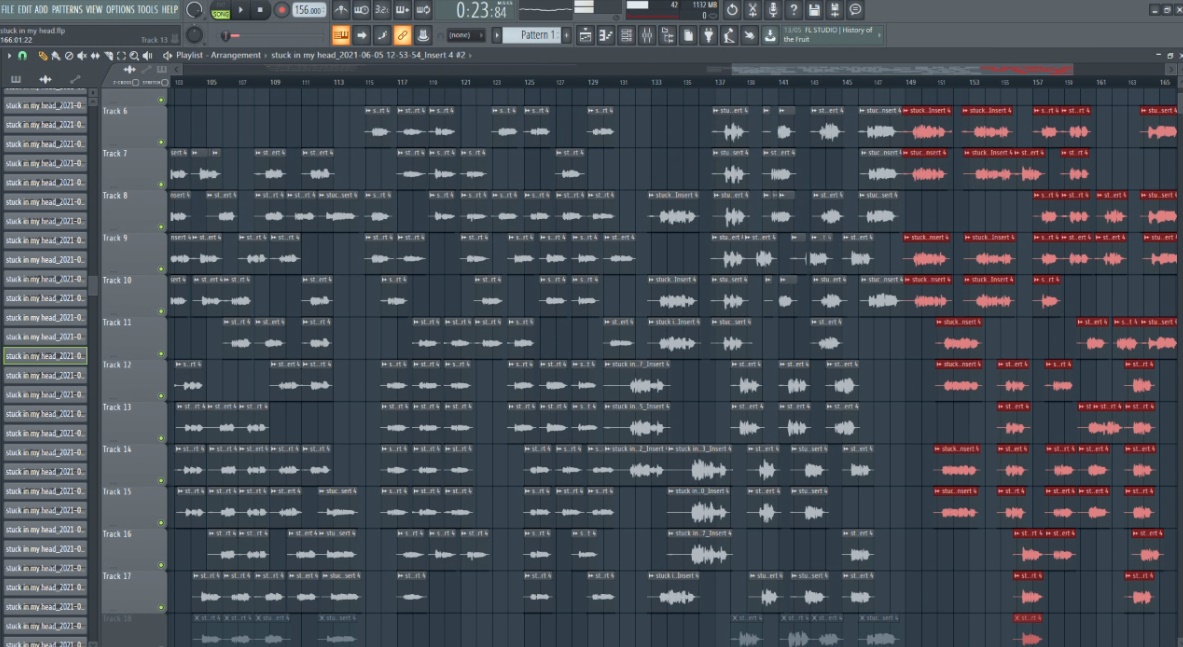1183x647 pixels.
Task: Open the OPTIONS menu
Action: (x=120, y=9)
